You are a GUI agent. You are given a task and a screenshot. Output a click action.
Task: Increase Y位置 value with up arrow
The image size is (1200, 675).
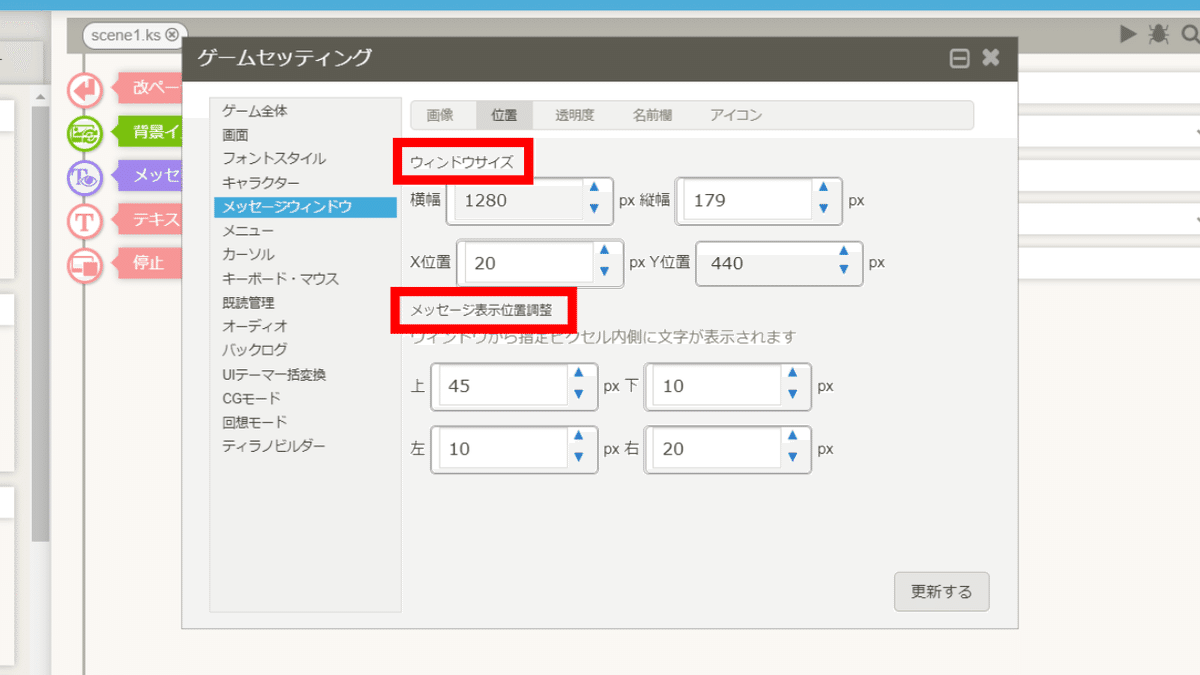tap(844, 250)
